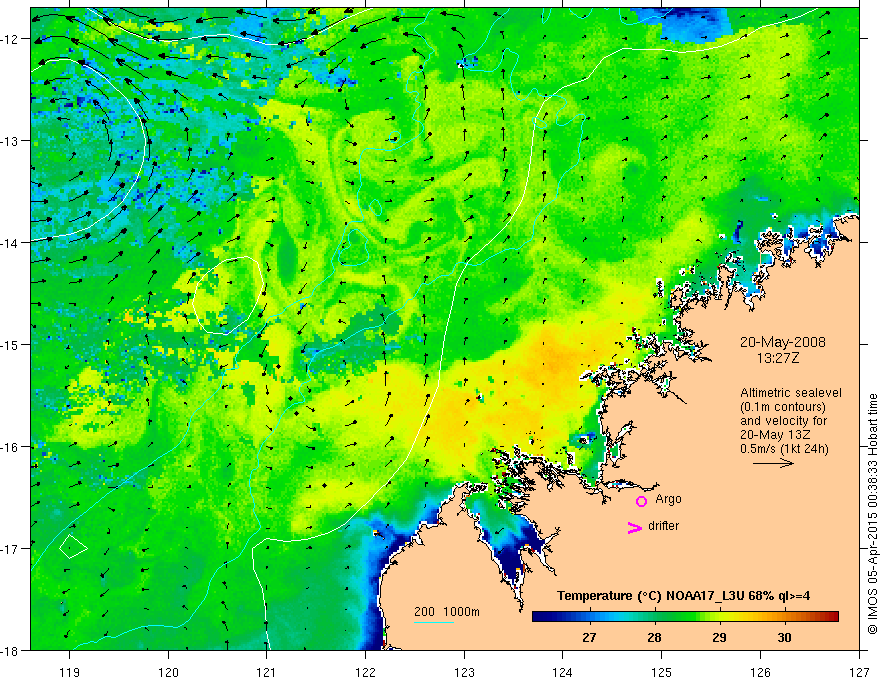Click latitude axis label '-13'
This screenshot has width=880, height=680.
[x=10, y=141]
